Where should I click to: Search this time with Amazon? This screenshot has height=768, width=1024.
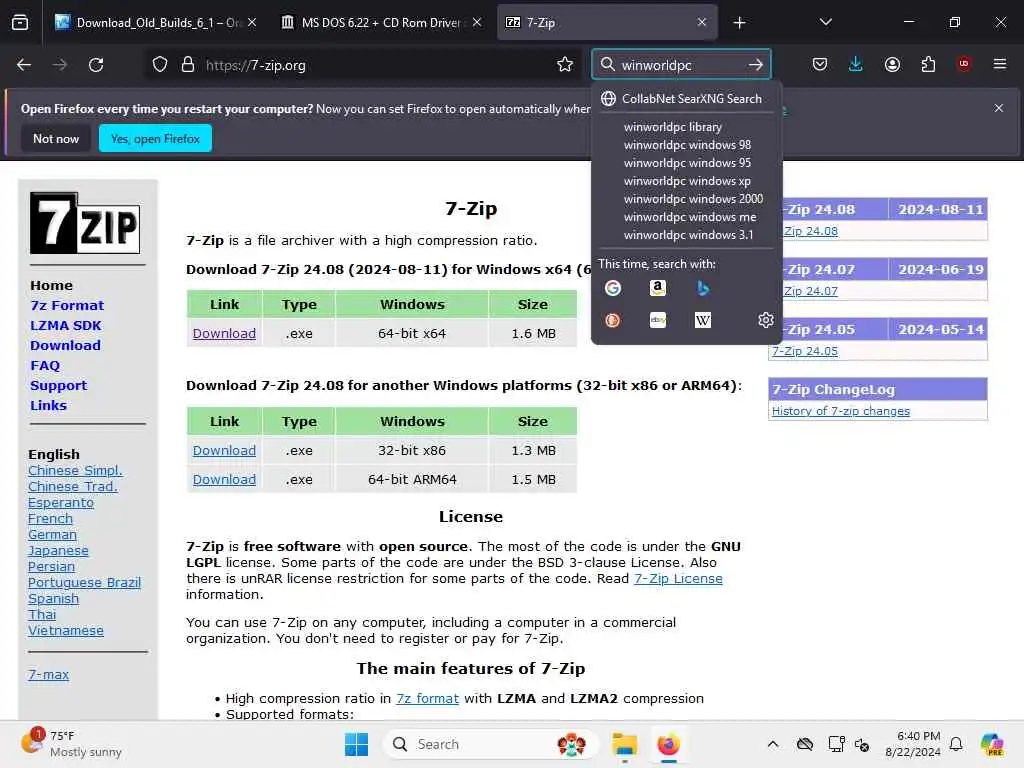click(x=658, y=288)
